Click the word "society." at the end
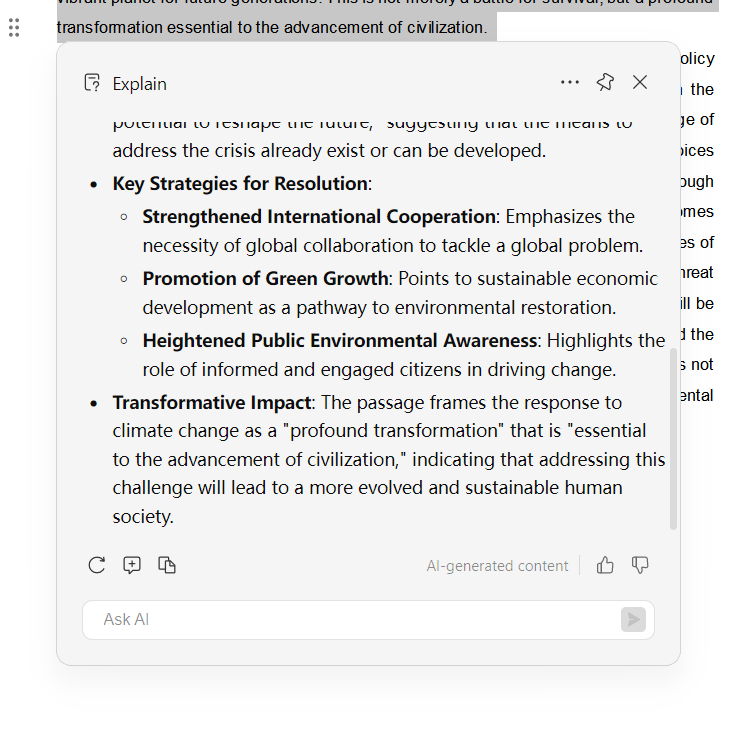Screen dimensions: 736x736 143,517
